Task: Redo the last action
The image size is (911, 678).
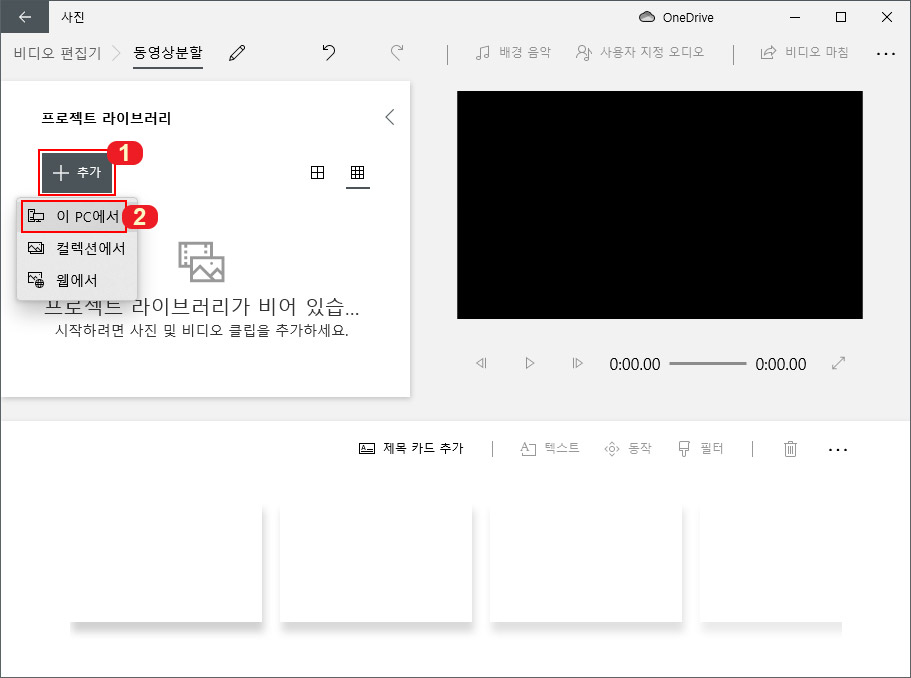Action: click(397, 51)
